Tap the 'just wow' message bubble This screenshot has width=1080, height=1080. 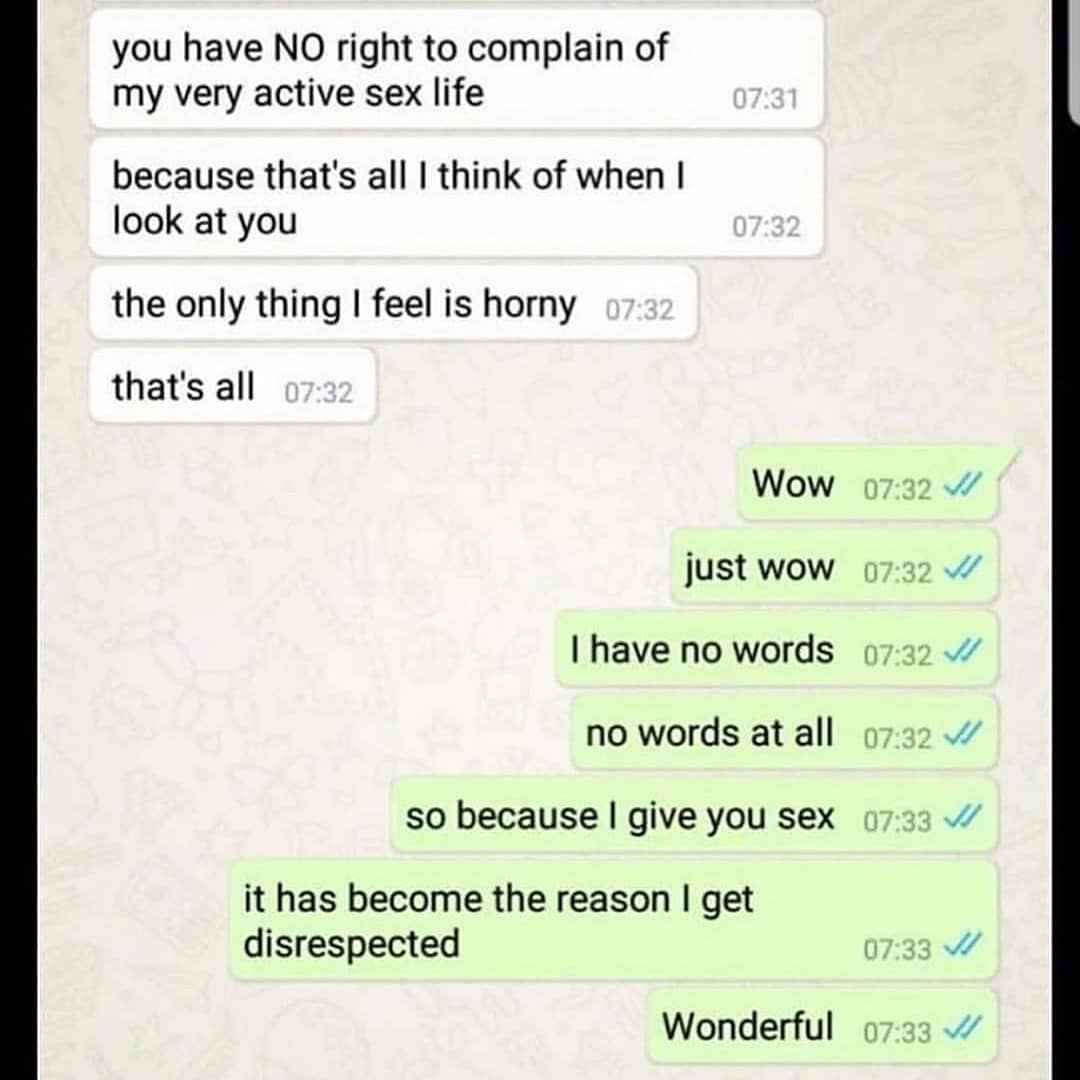point(835,567)
